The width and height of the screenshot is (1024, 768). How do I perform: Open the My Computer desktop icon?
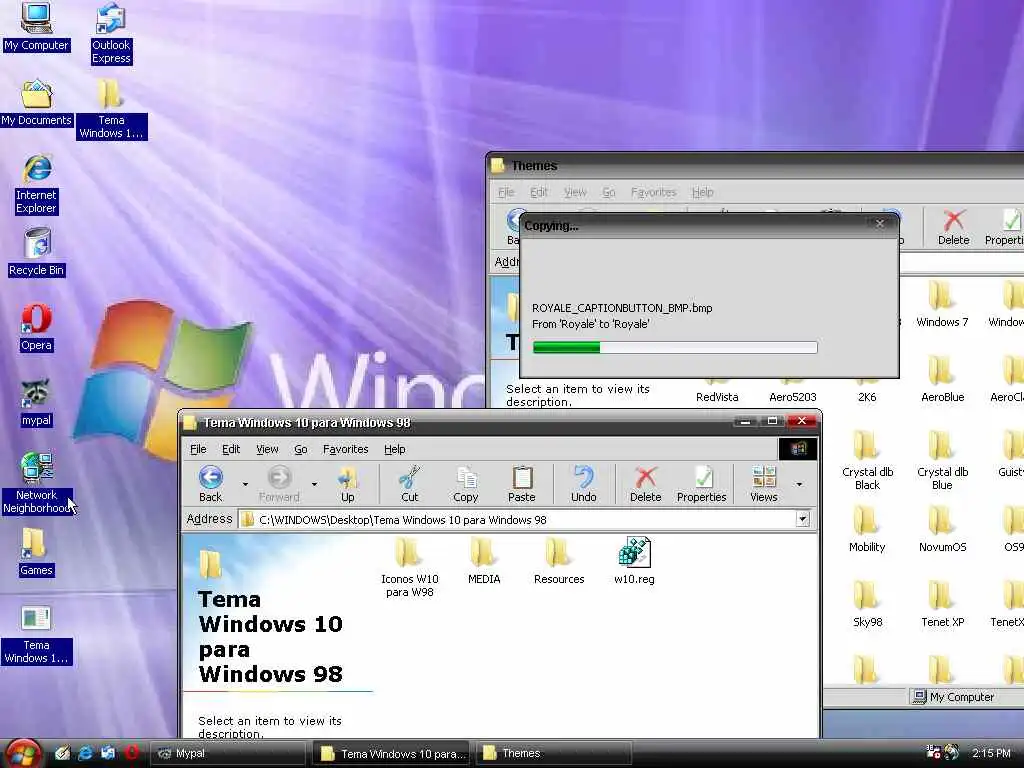tap(36, 26)
